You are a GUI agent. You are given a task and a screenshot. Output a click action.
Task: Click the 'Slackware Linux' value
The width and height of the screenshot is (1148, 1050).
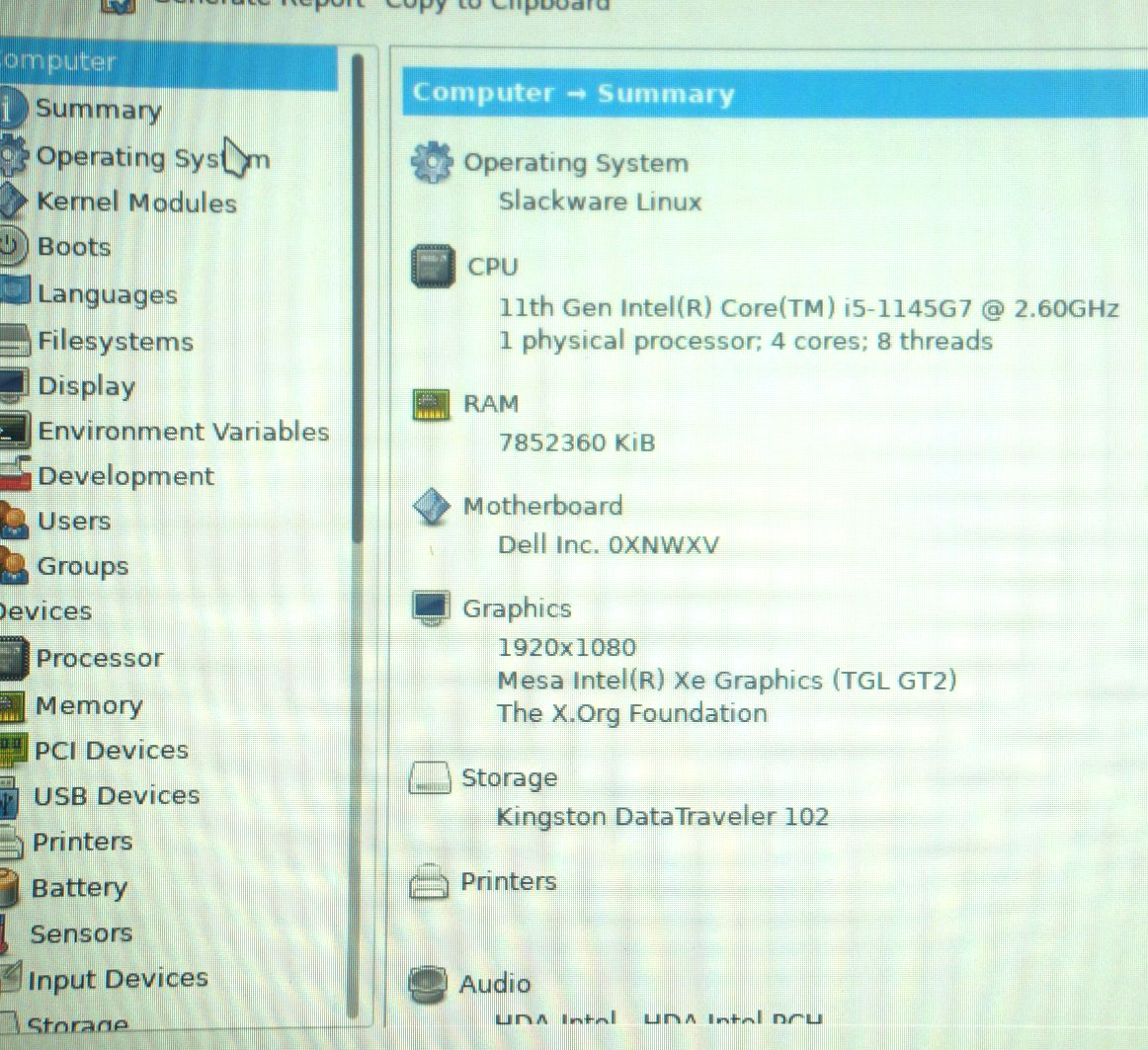(x=601, y=202)
